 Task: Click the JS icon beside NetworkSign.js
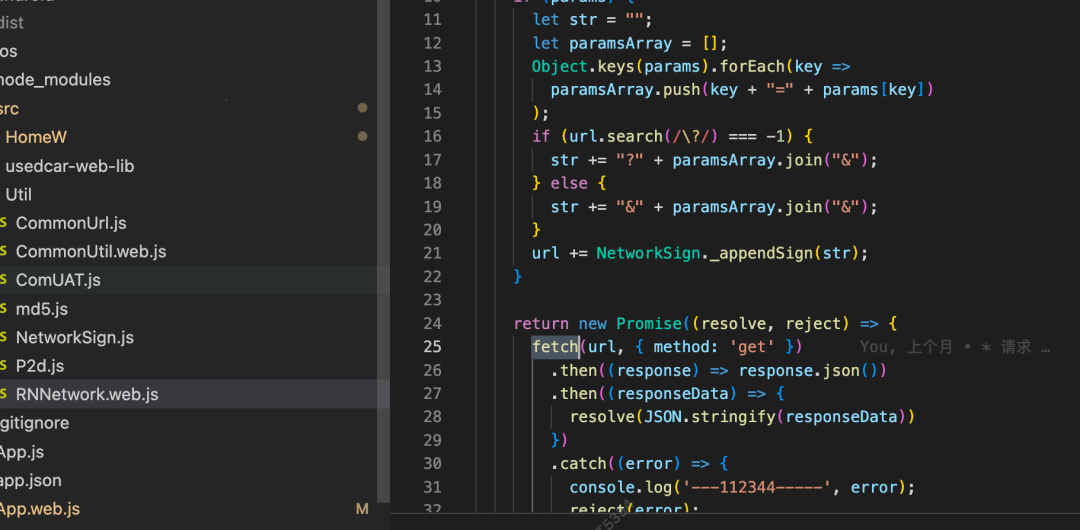click(3, 337)
